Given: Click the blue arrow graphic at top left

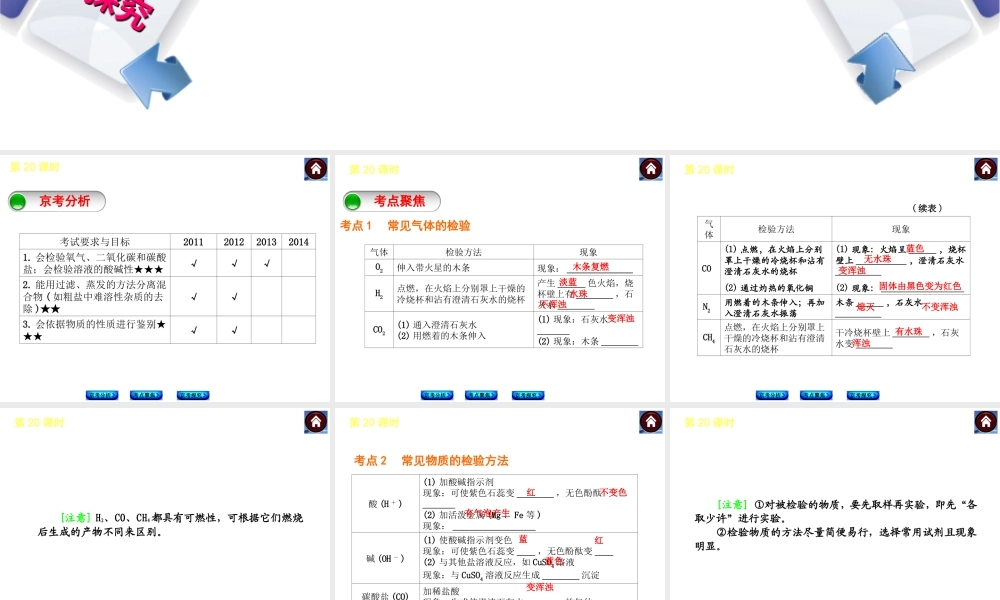Looking at the screenshot, I should (156, 75).
